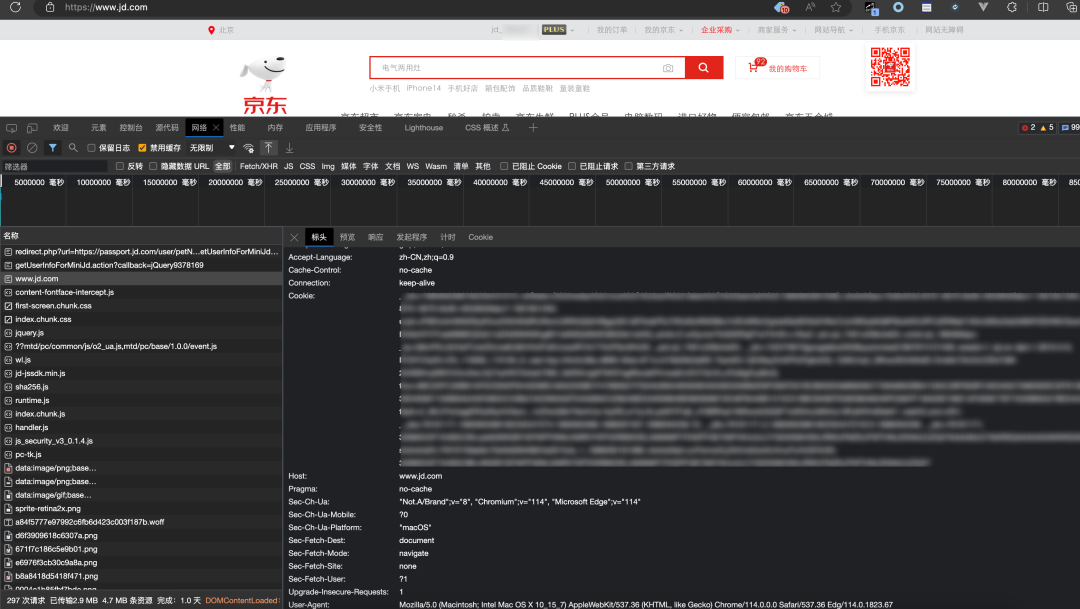Expand 企业采购 dropdown in JD nav
Viewport: 1080px width, 609px height.
pyautogui.click(x=720, y=30)
